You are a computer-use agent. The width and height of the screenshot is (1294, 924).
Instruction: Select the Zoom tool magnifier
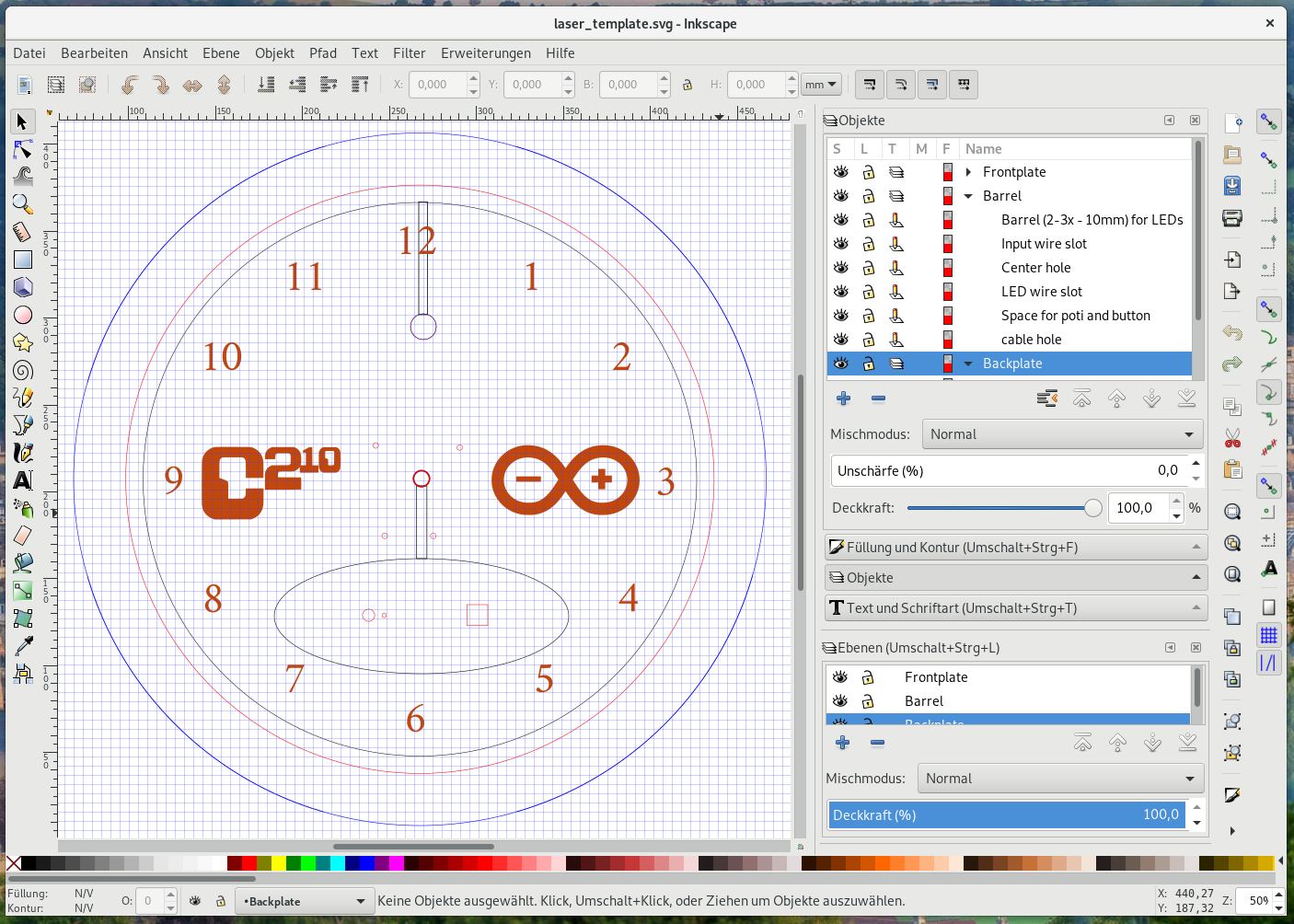tap(23, 204)
